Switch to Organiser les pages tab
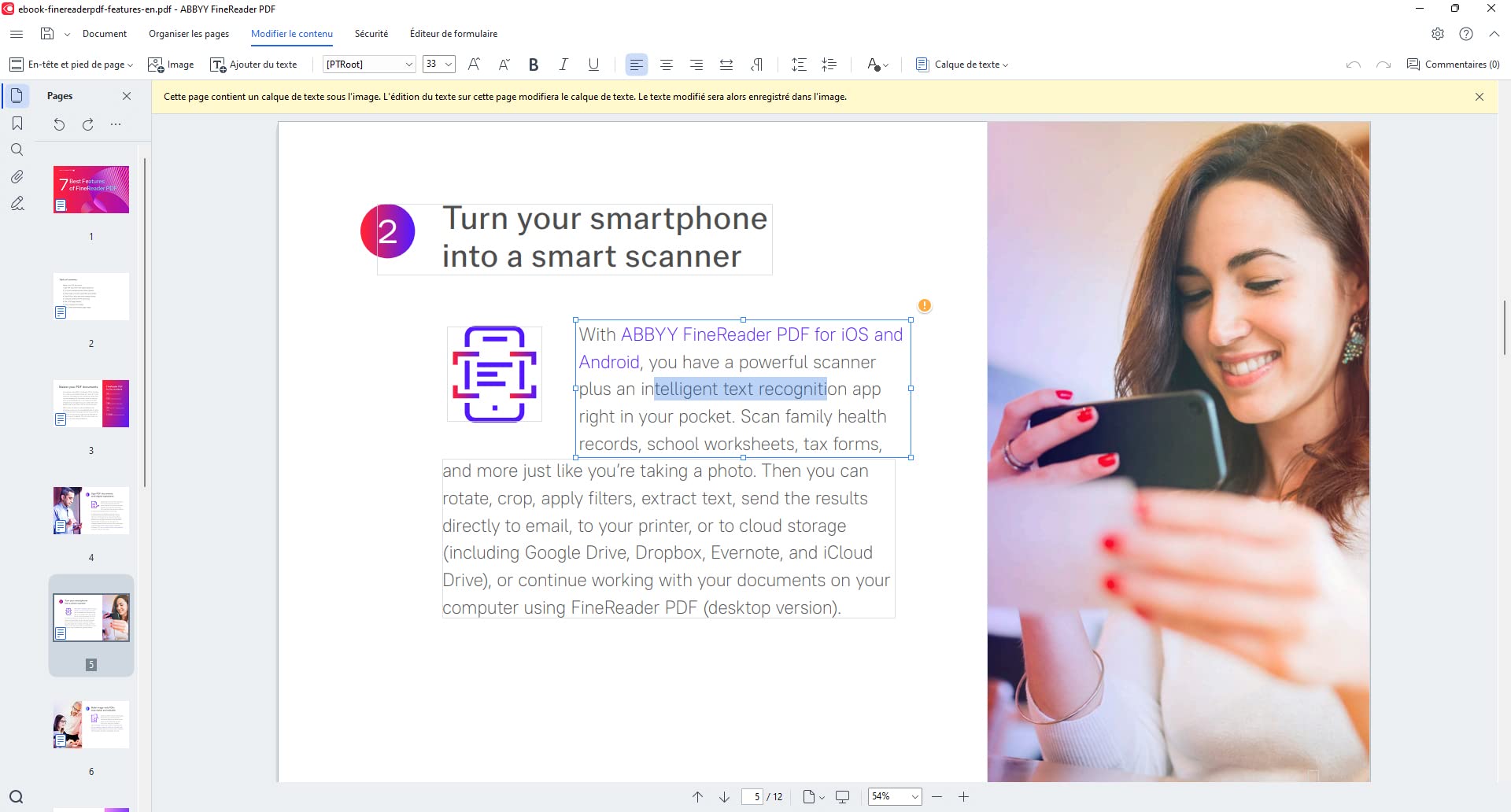Screen dimensions: 1511x812 189,34
